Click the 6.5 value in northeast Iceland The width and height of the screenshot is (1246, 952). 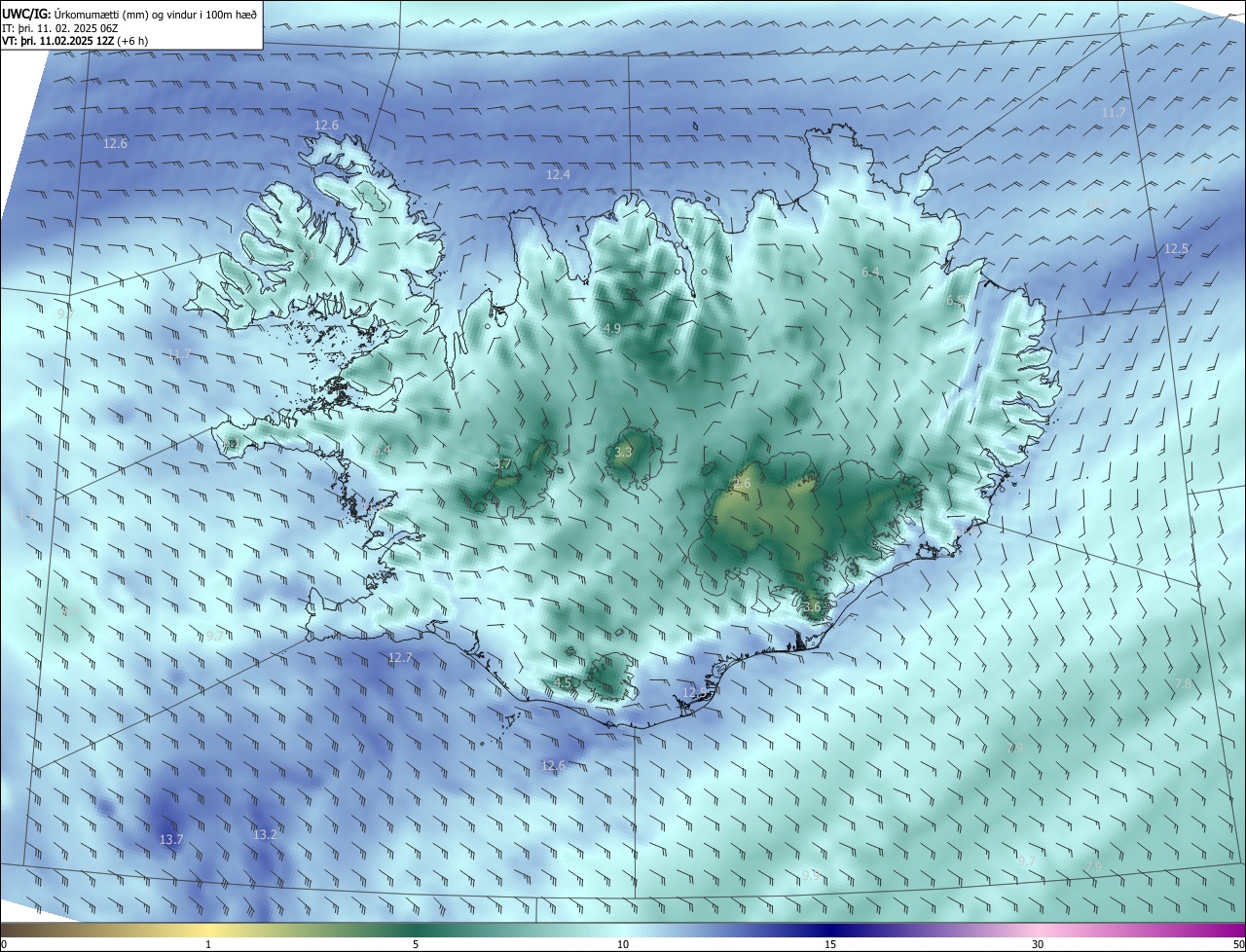pos(955,302)
